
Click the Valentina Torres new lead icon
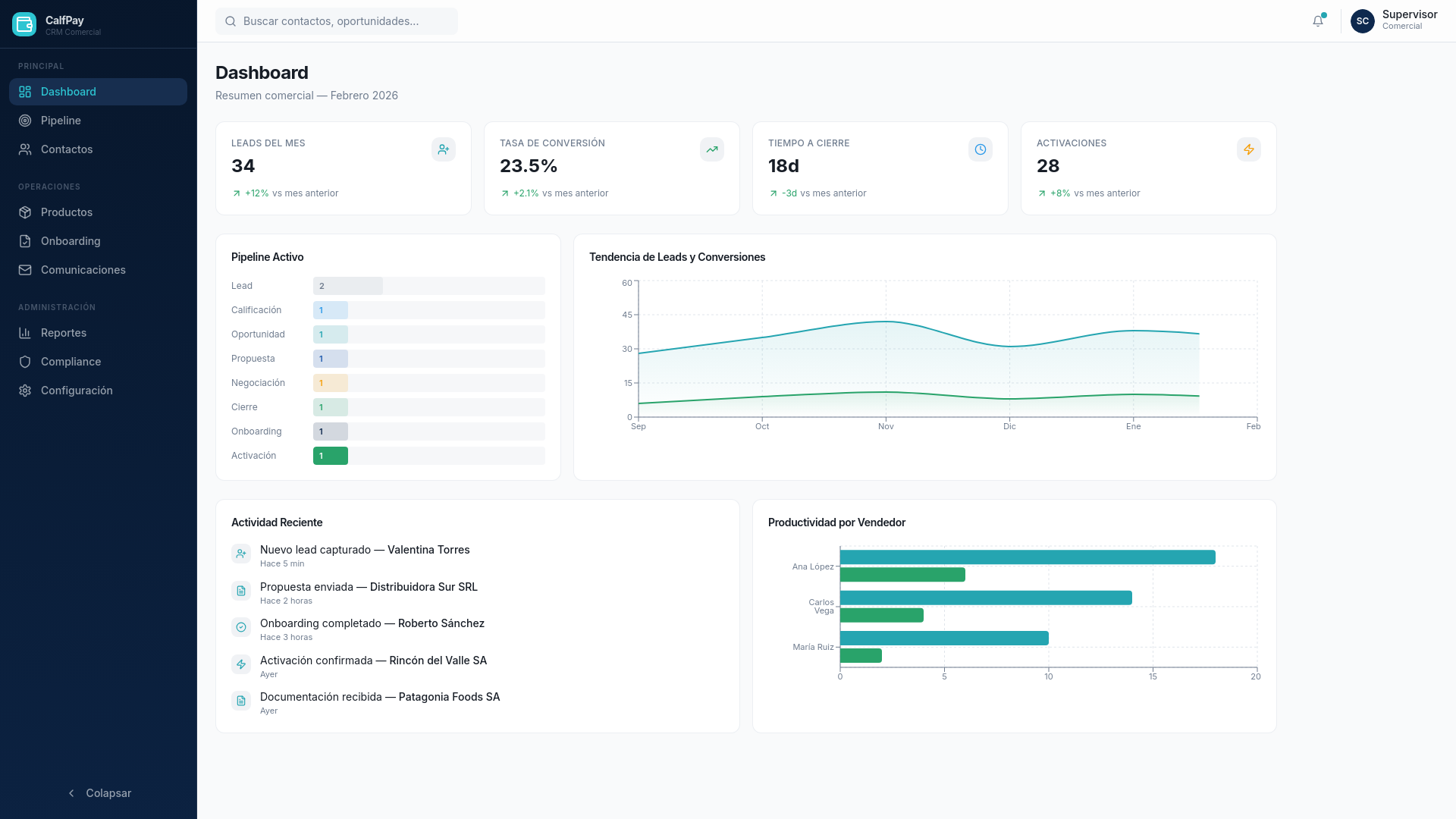click(241, 554)
